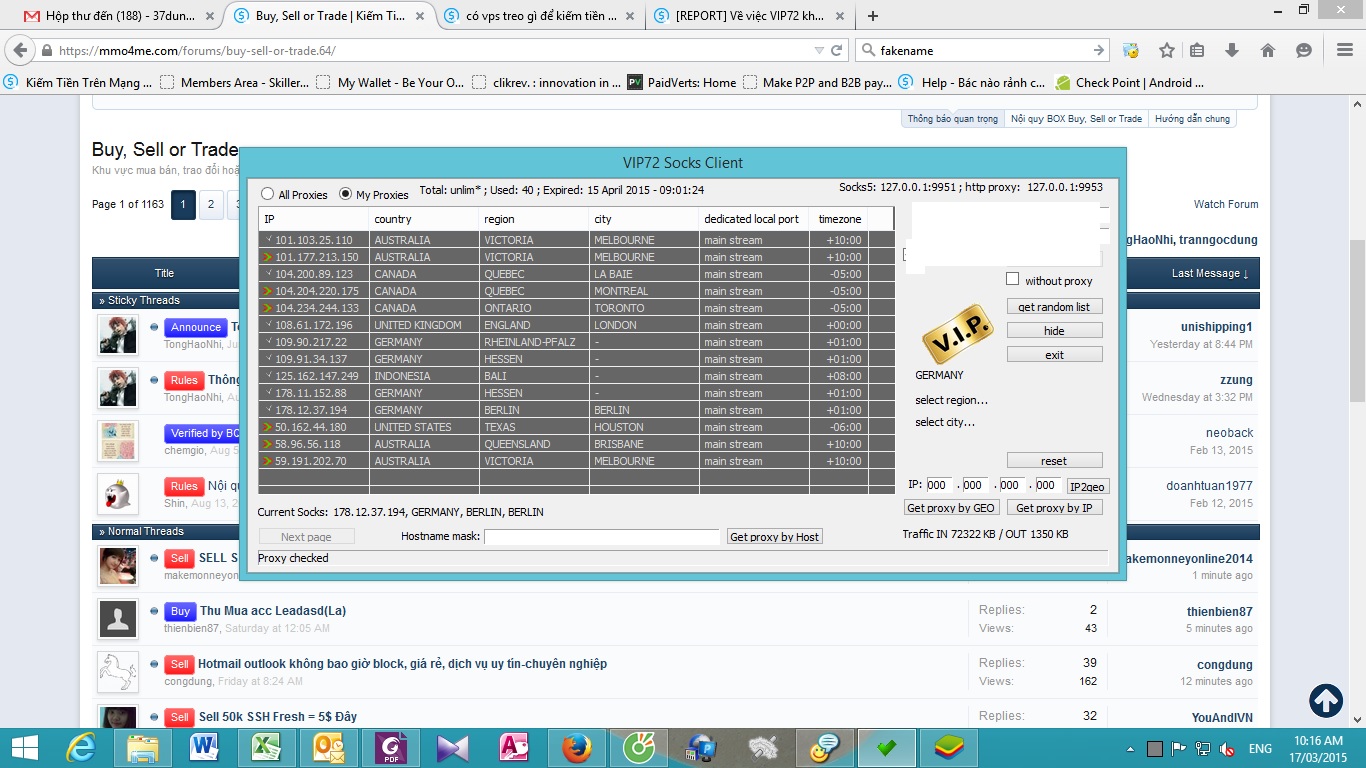Click the scroll-to-top arrow button
1366x768 pixels.
coord(1326,700)
